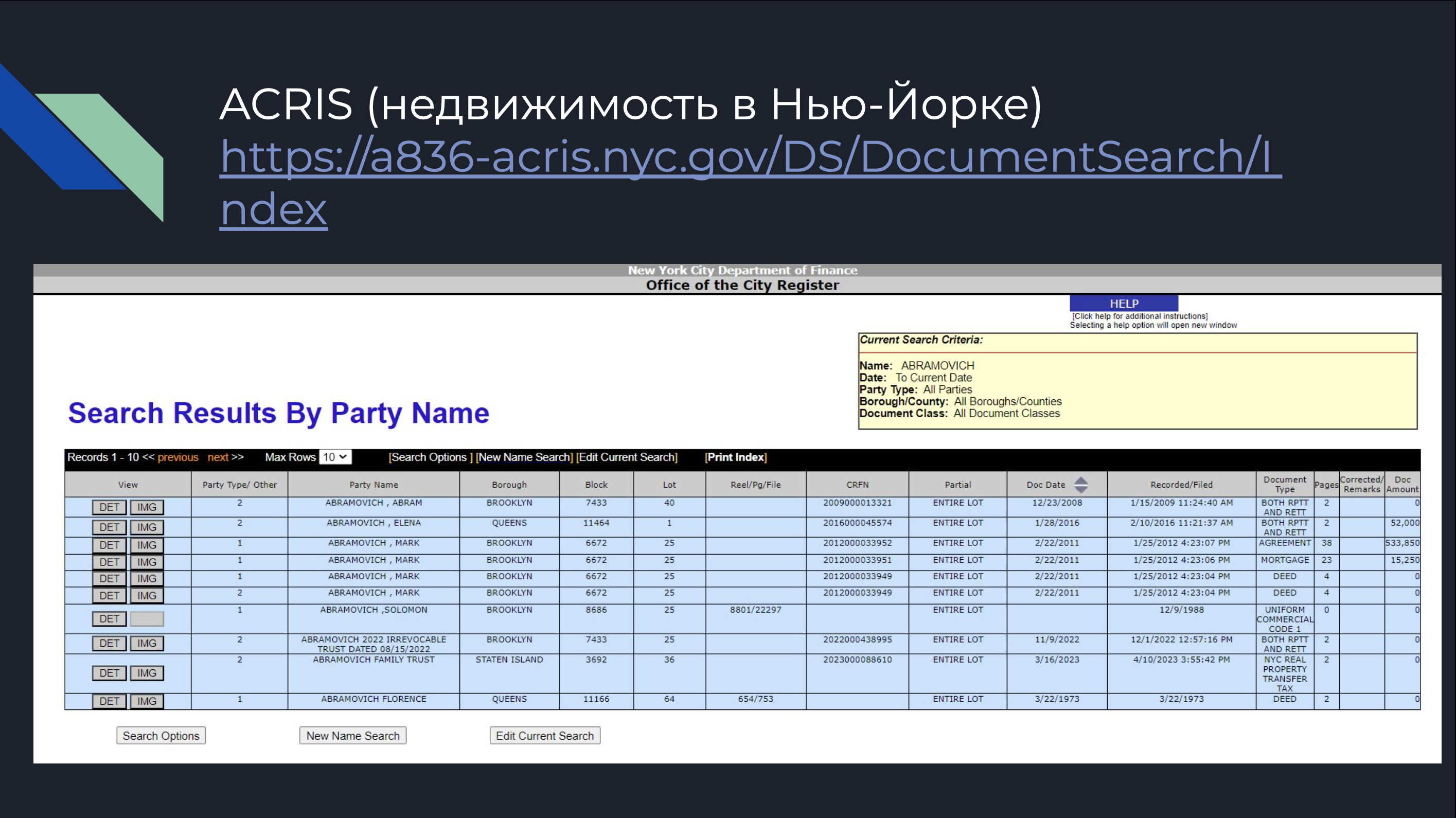Sort ascending with Doc Date up arrow
Screen dimensions: 1456x818
tap(1081, 480)
